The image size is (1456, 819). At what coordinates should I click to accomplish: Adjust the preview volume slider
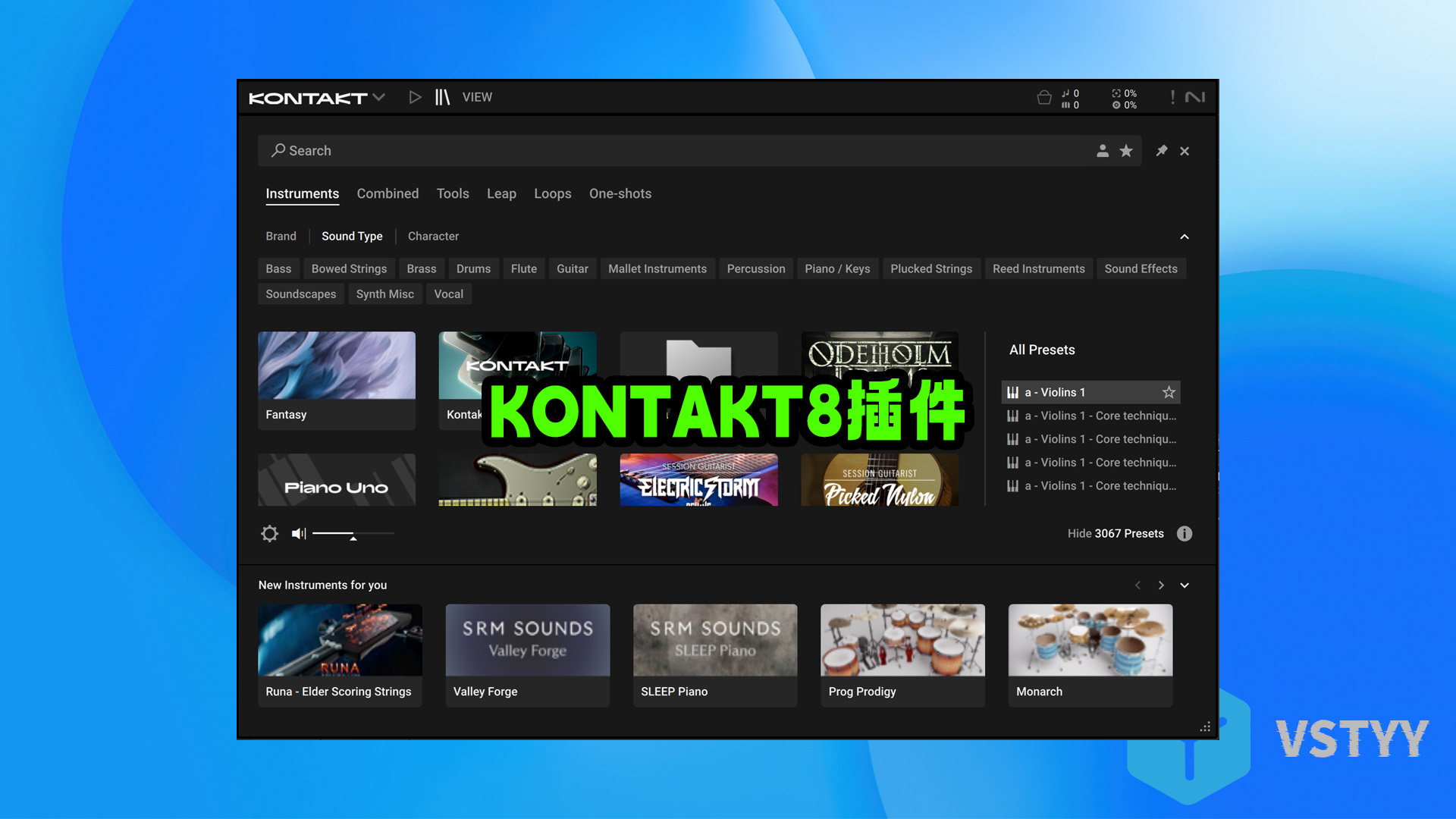coord(353,533)
